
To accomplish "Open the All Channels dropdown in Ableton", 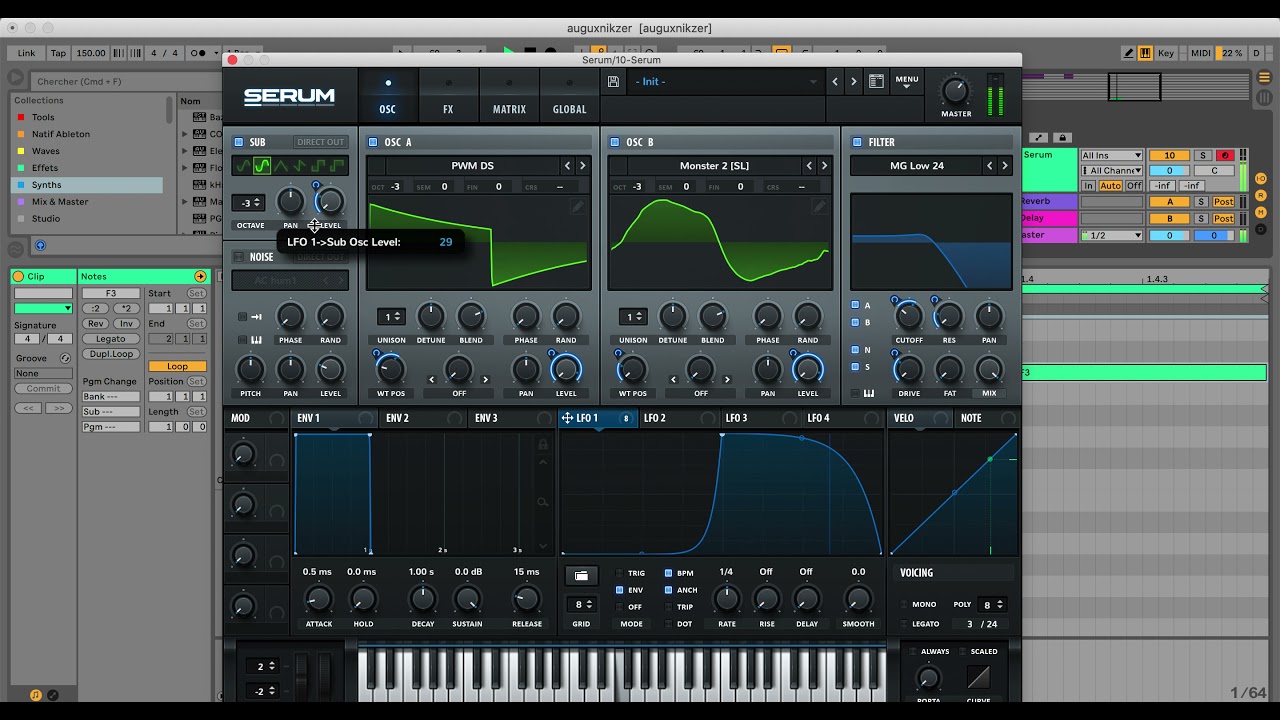I will coord(1111,171).
